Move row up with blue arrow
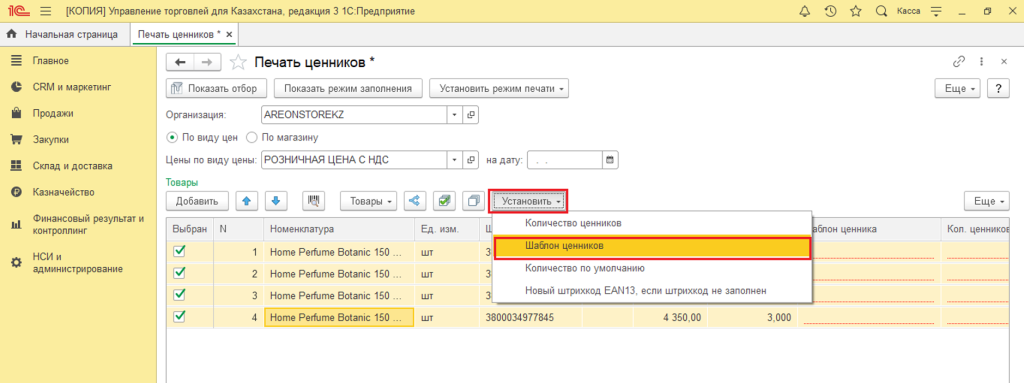The height and width of the screenshot is (383, 1024). (x=246, y=201)
